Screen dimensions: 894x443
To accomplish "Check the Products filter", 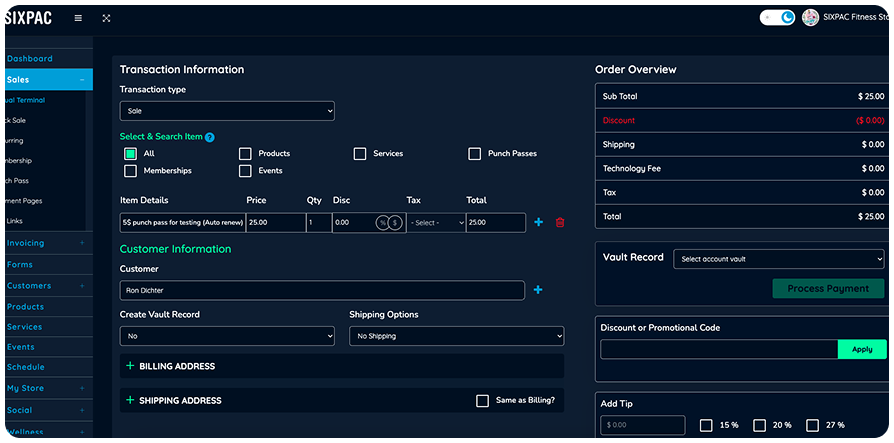I will point(245,154).
